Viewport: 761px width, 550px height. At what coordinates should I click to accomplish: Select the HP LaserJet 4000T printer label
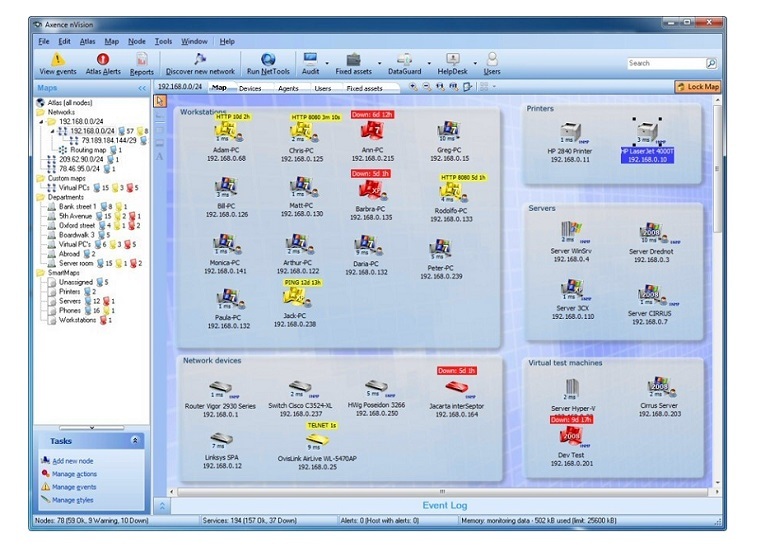coord(647,155)
